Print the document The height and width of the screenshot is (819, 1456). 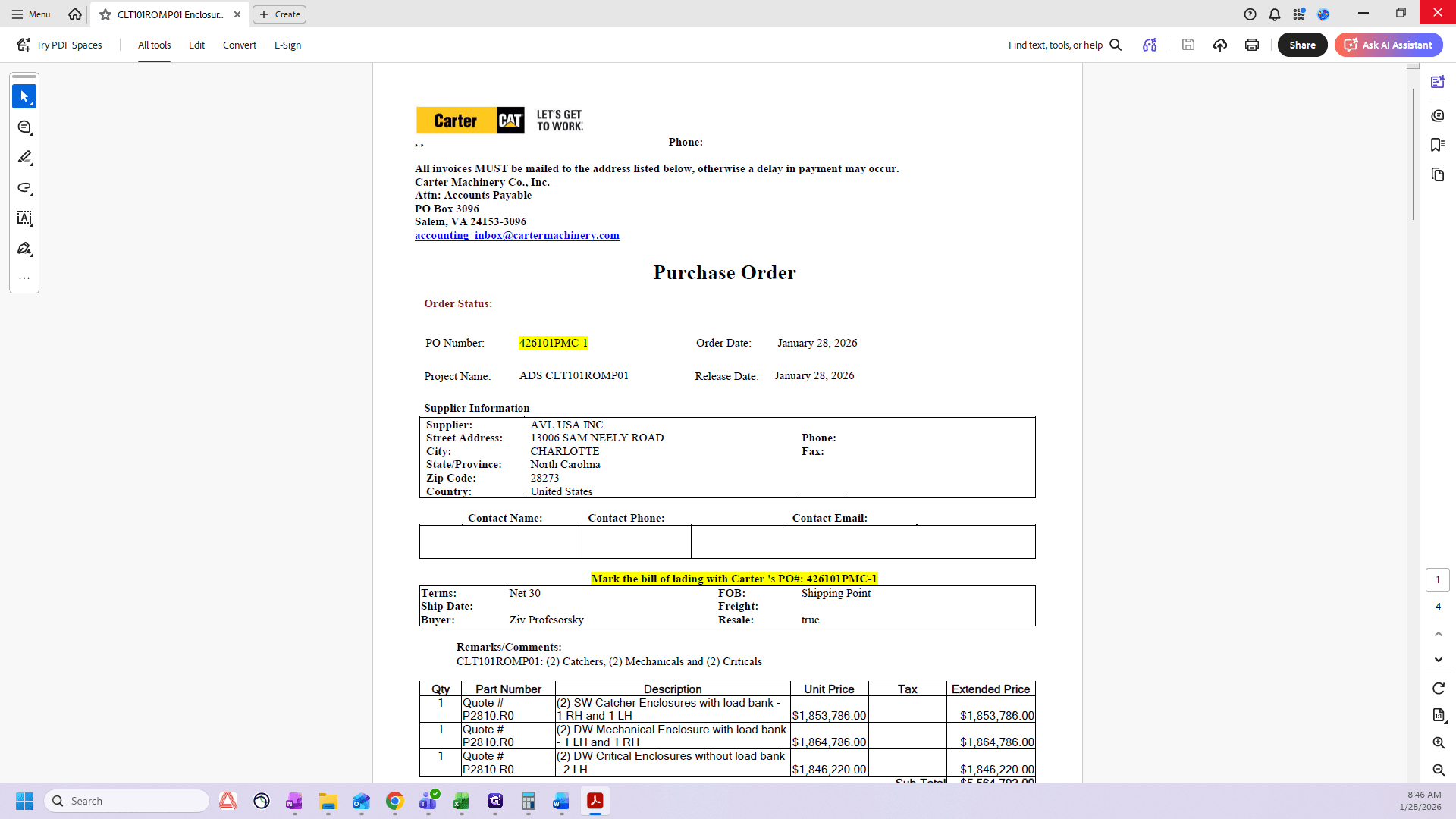1252,45
